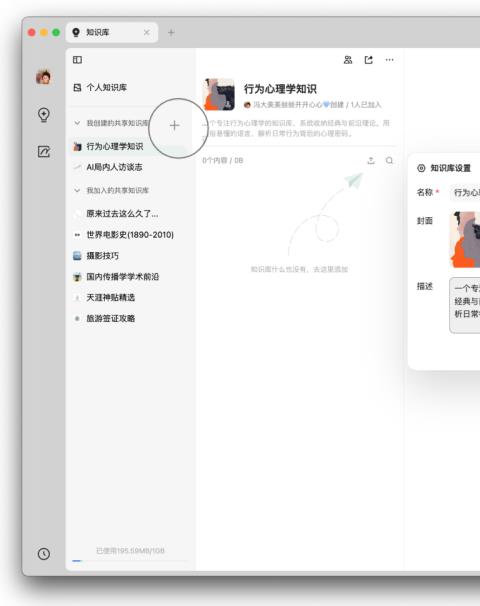The height and width of the screenshot is (606, 480).
Task: Click the search icon in content list
Action: click(x=389, y=160)
